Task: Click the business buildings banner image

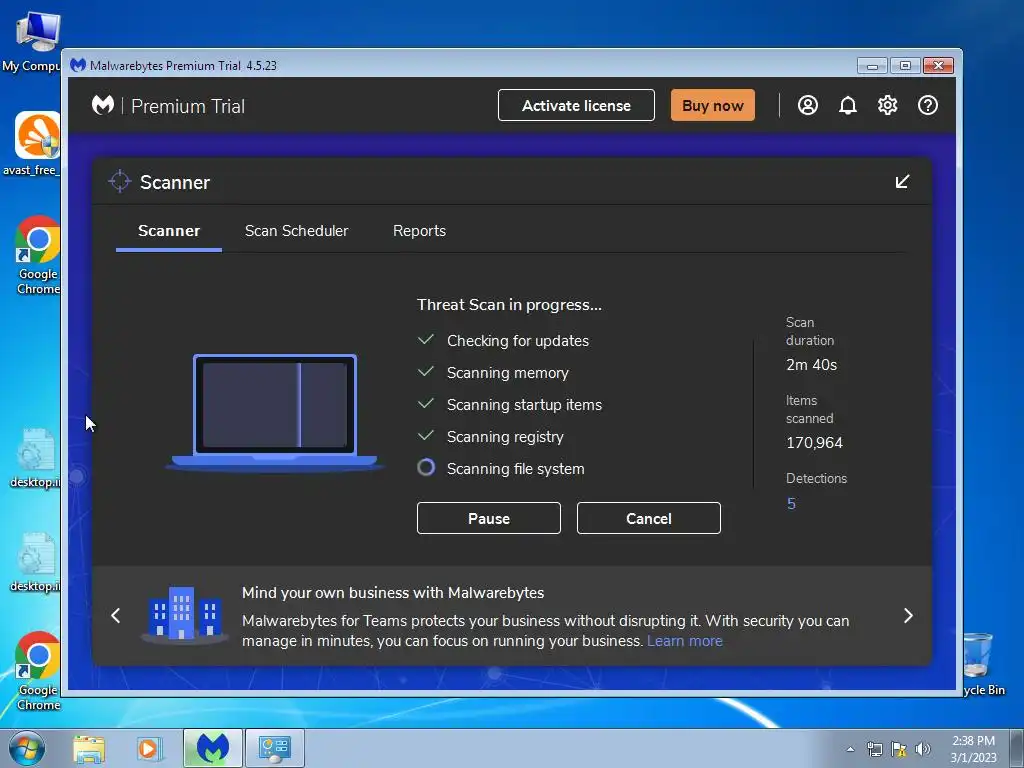Action: tap(184, 614)
